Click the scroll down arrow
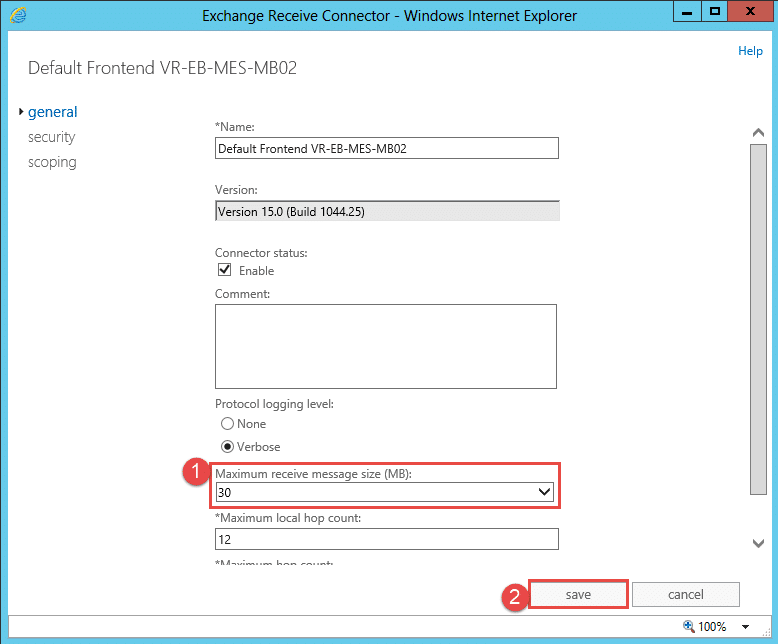Viewport: 778px width, 644px height. [x=758, y=543]
